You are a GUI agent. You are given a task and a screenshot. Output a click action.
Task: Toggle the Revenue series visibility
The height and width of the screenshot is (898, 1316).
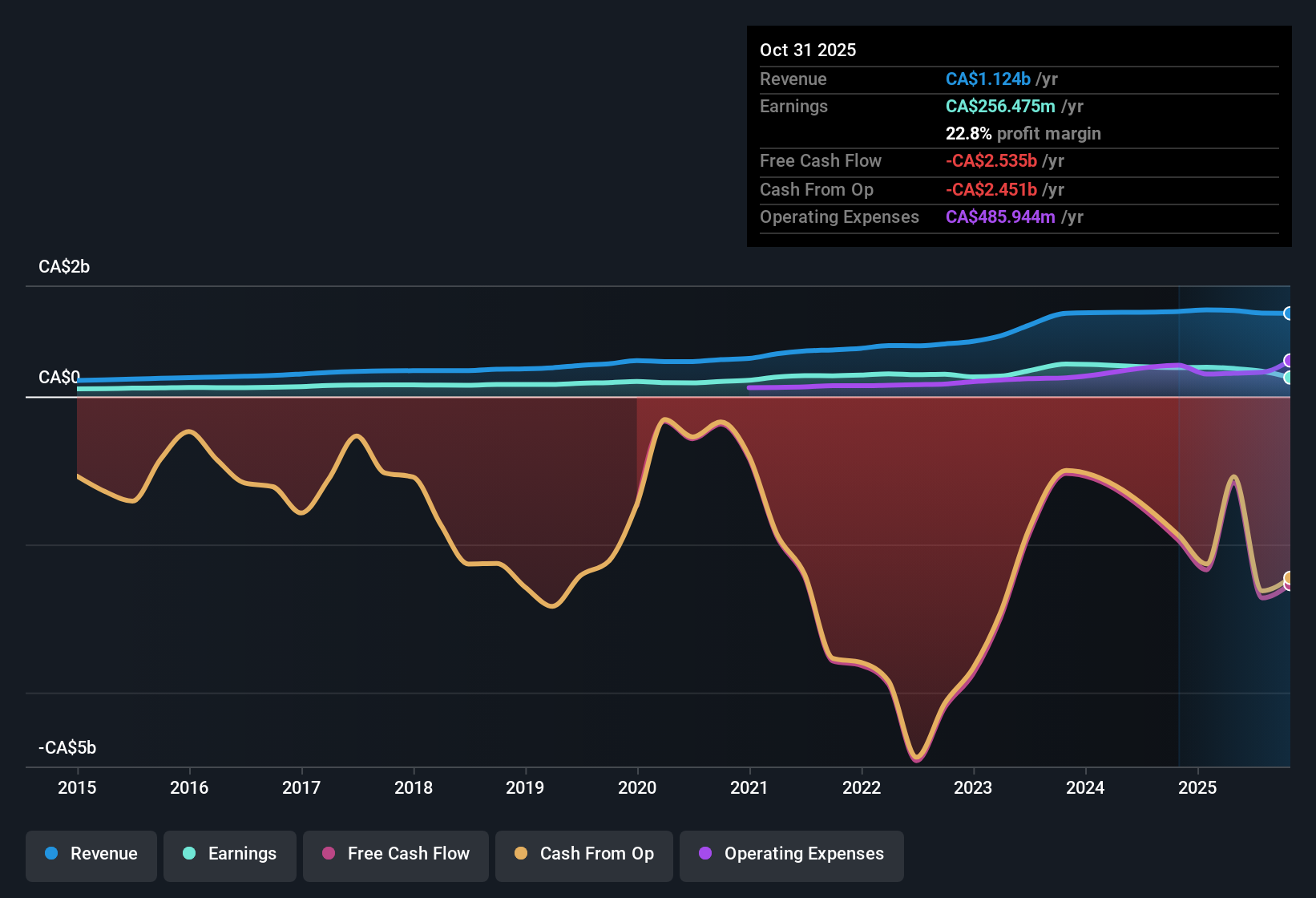coord(91,855)
